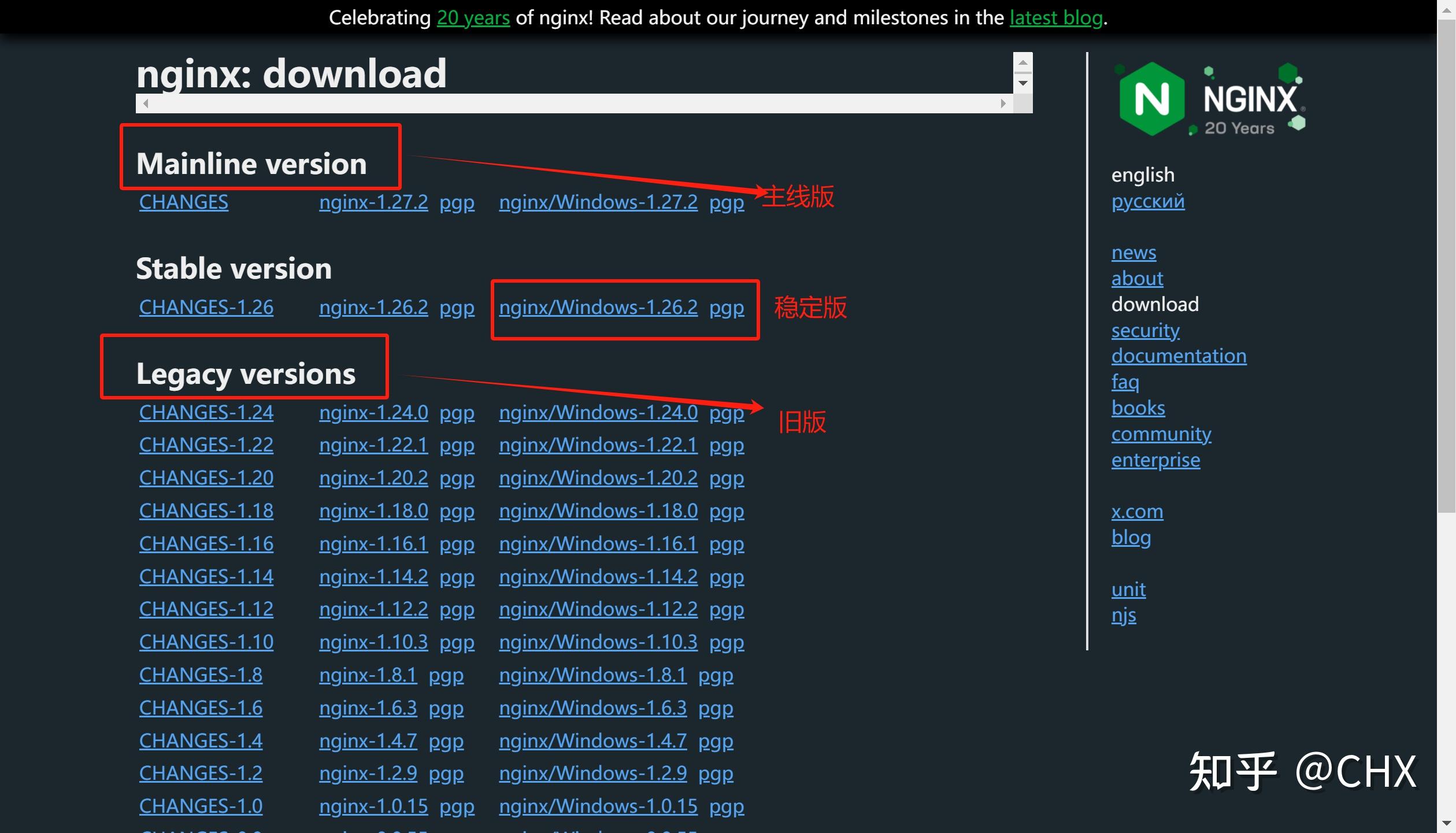Open the security sidebar page
1456x833 pixels.
(1144, 330)
